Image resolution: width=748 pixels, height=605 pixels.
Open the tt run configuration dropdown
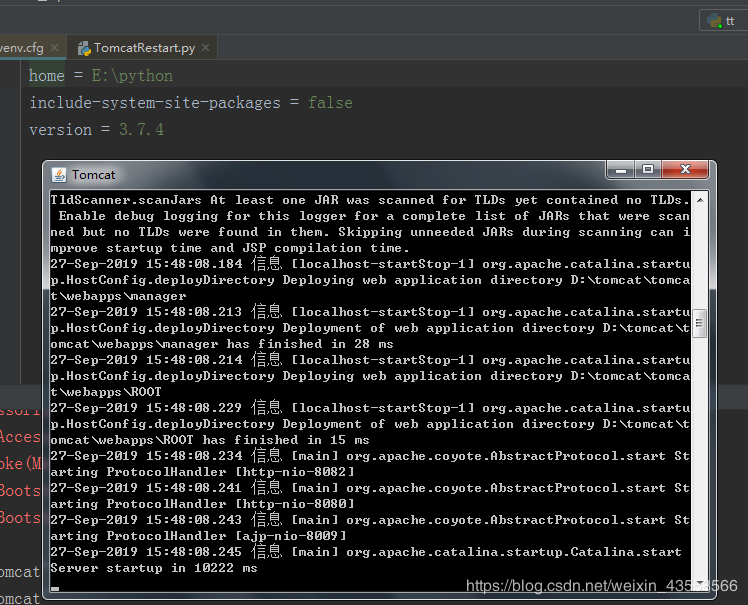point(723,21)
